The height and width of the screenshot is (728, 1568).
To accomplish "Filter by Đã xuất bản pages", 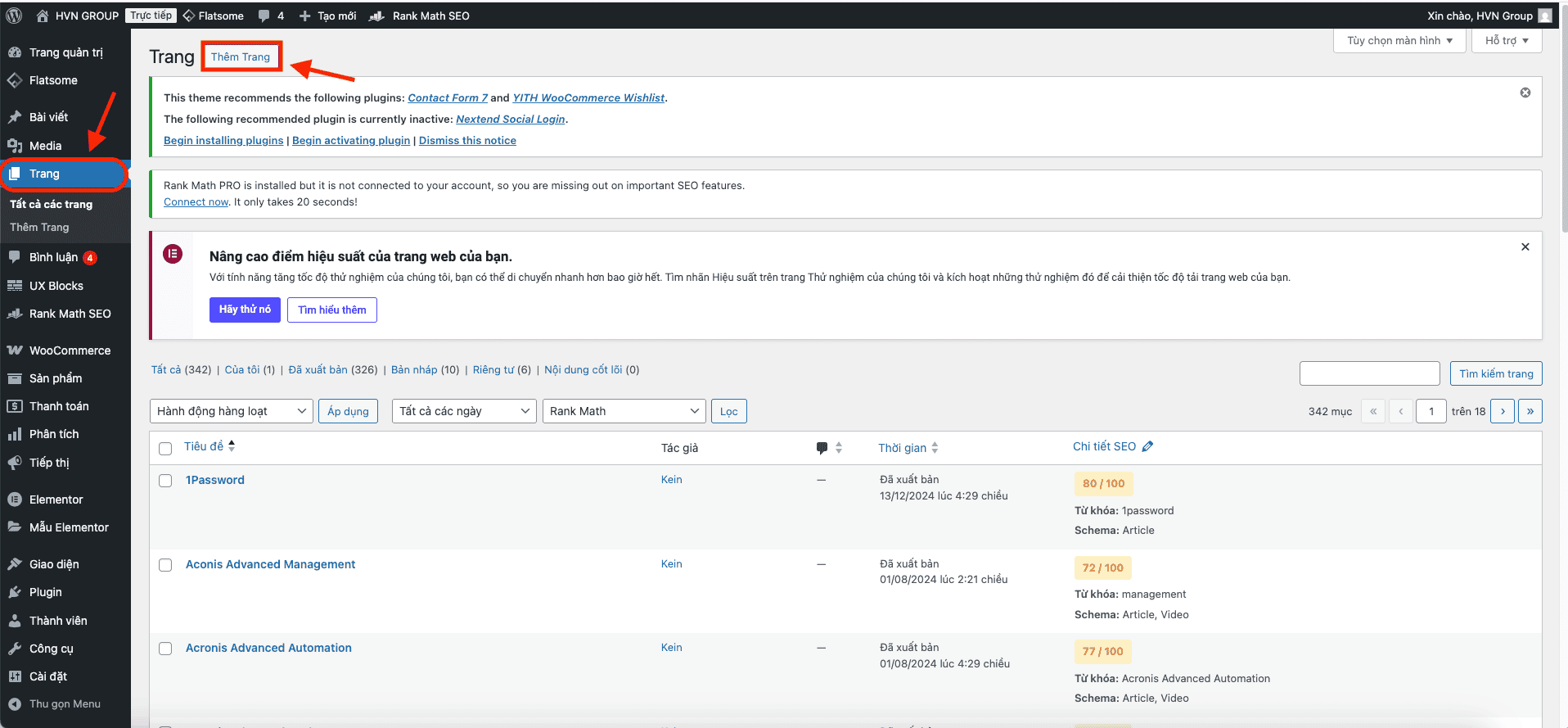I will coord(318,370).
